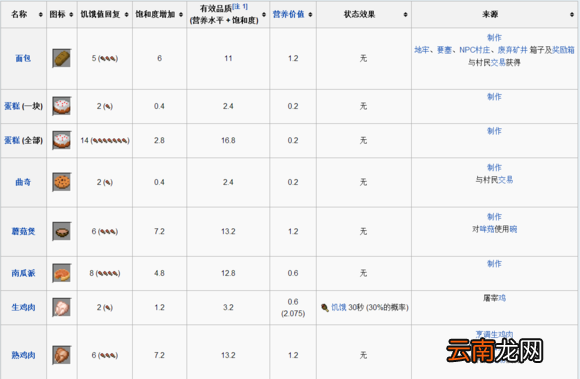The width and height of the screenshot is (580, 379).
Task: Open the 南瓜派 item link
Action: (23, 273)
